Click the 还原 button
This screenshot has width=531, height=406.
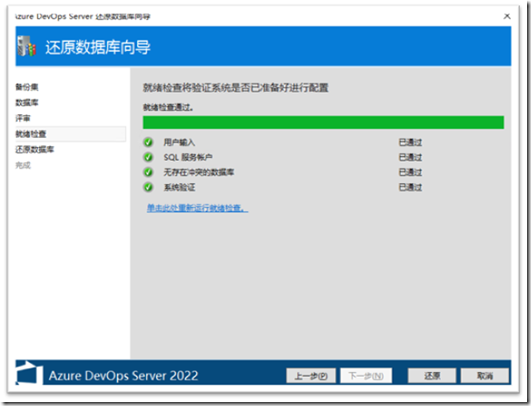coord(432,376)
